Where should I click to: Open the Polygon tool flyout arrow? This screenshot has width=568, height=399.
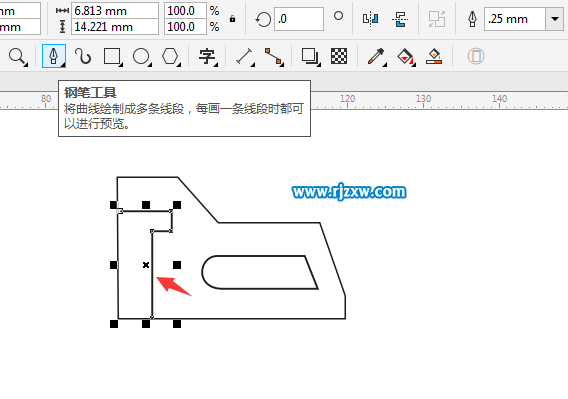pos(179,65)
